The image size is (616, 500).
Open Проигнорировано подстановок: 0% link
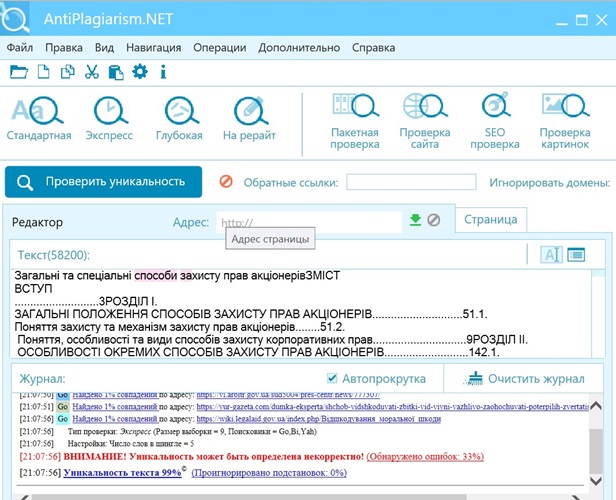(269, 473)
